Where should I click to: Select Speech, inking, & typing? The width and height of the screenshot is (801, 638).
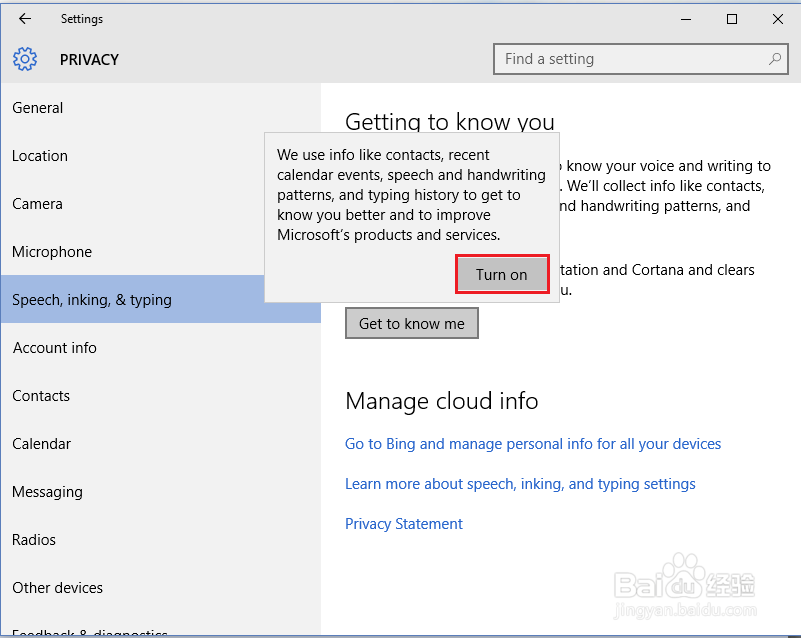160,299
